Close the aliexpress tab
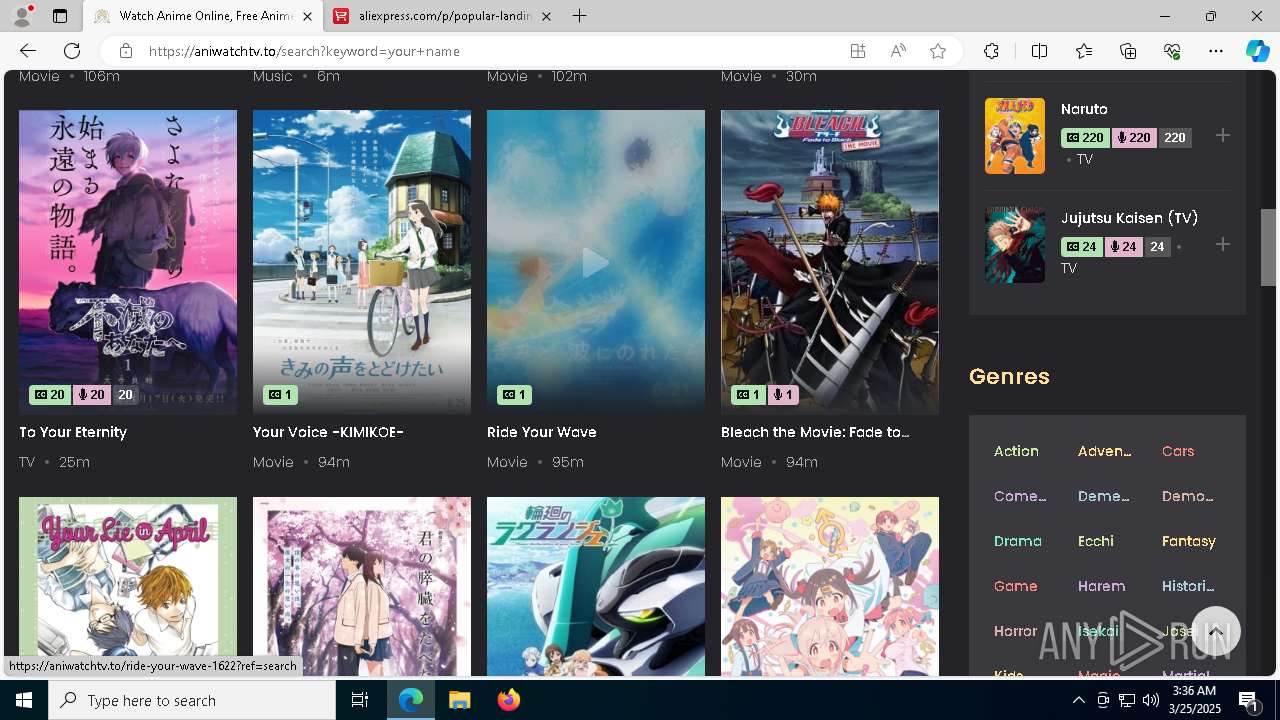Image resolution: width=1280 pixels, height=720 pixels. coord(546,16)
